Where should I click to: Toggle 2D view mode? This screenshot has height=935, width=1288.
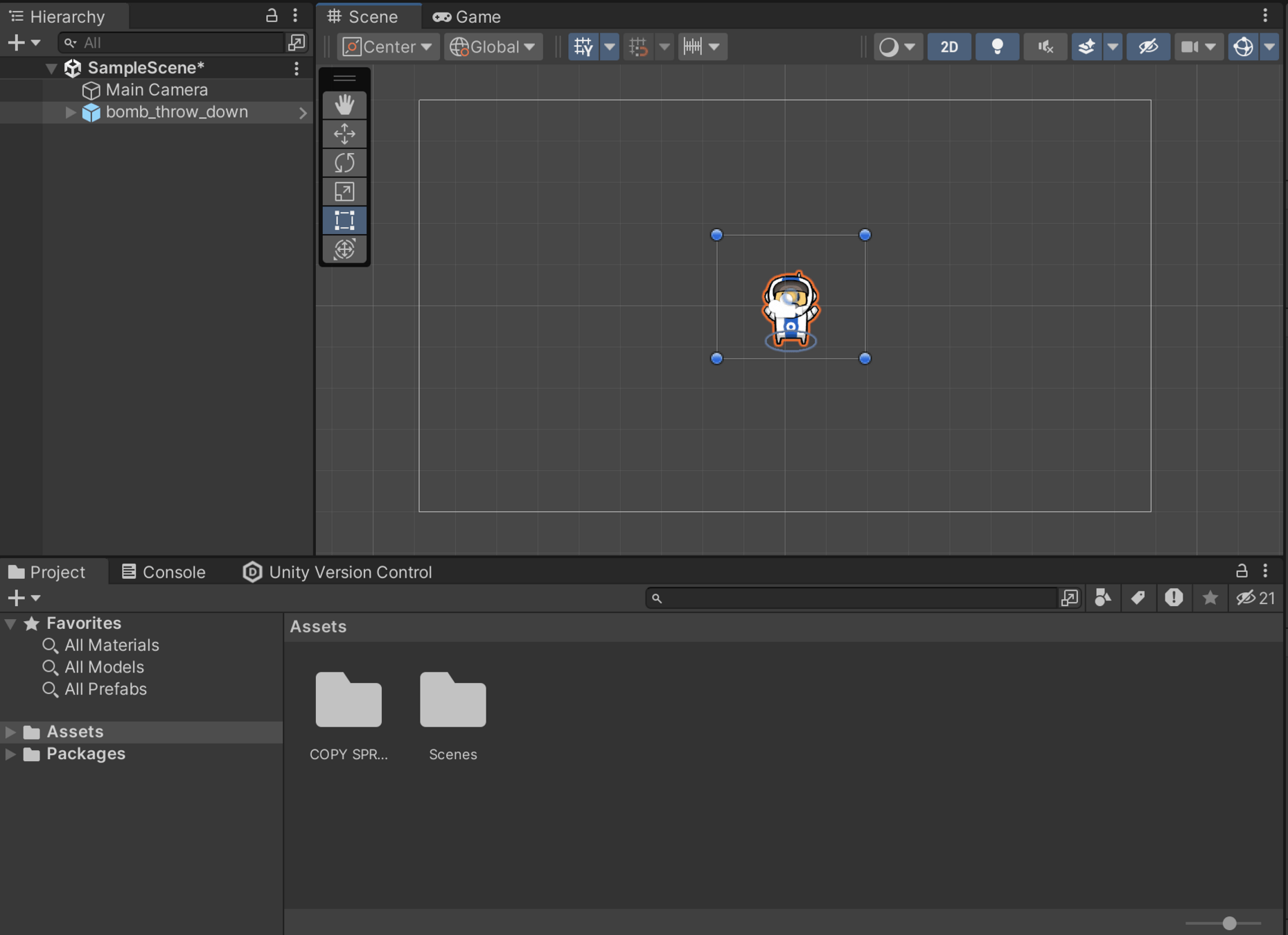(x=949, y=46)
